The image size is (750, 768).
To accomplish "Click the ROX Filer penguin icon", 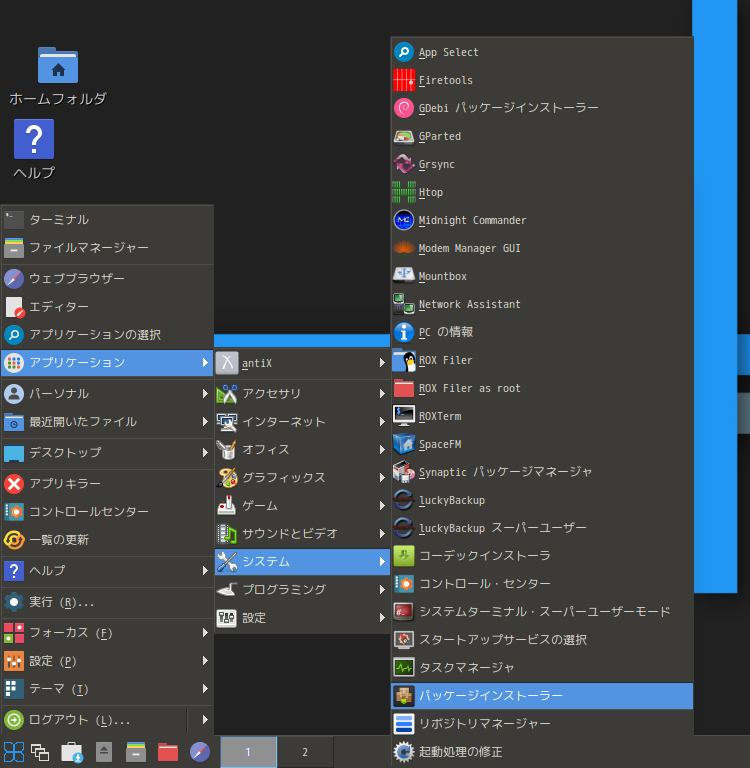I will point(404,360).
